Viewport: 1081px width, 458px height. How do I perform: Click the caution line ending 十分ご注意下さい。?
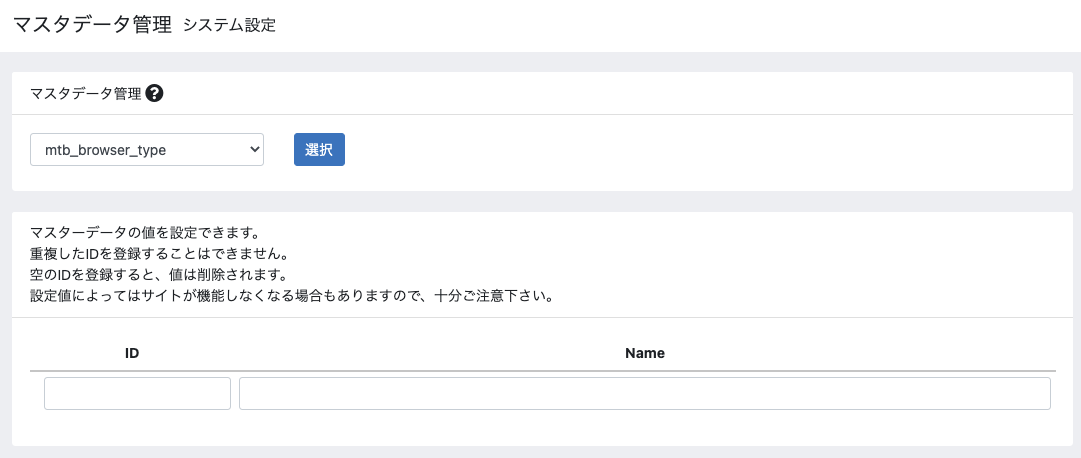point(292,297)
